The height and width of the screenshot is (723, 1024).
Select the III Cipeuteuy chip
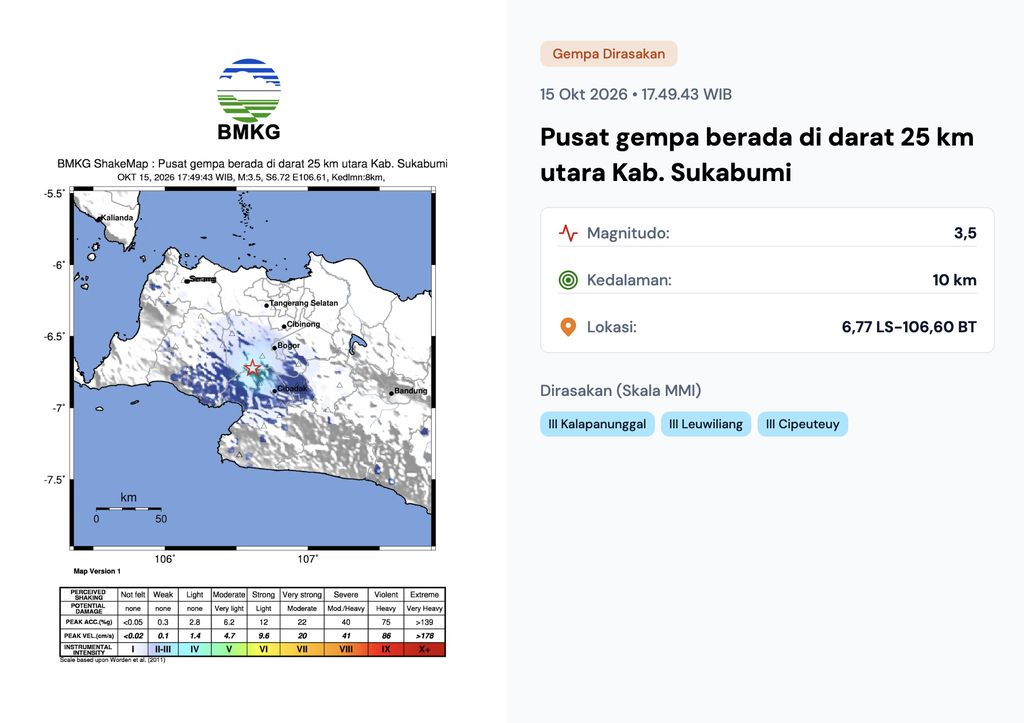coord(803,424)
